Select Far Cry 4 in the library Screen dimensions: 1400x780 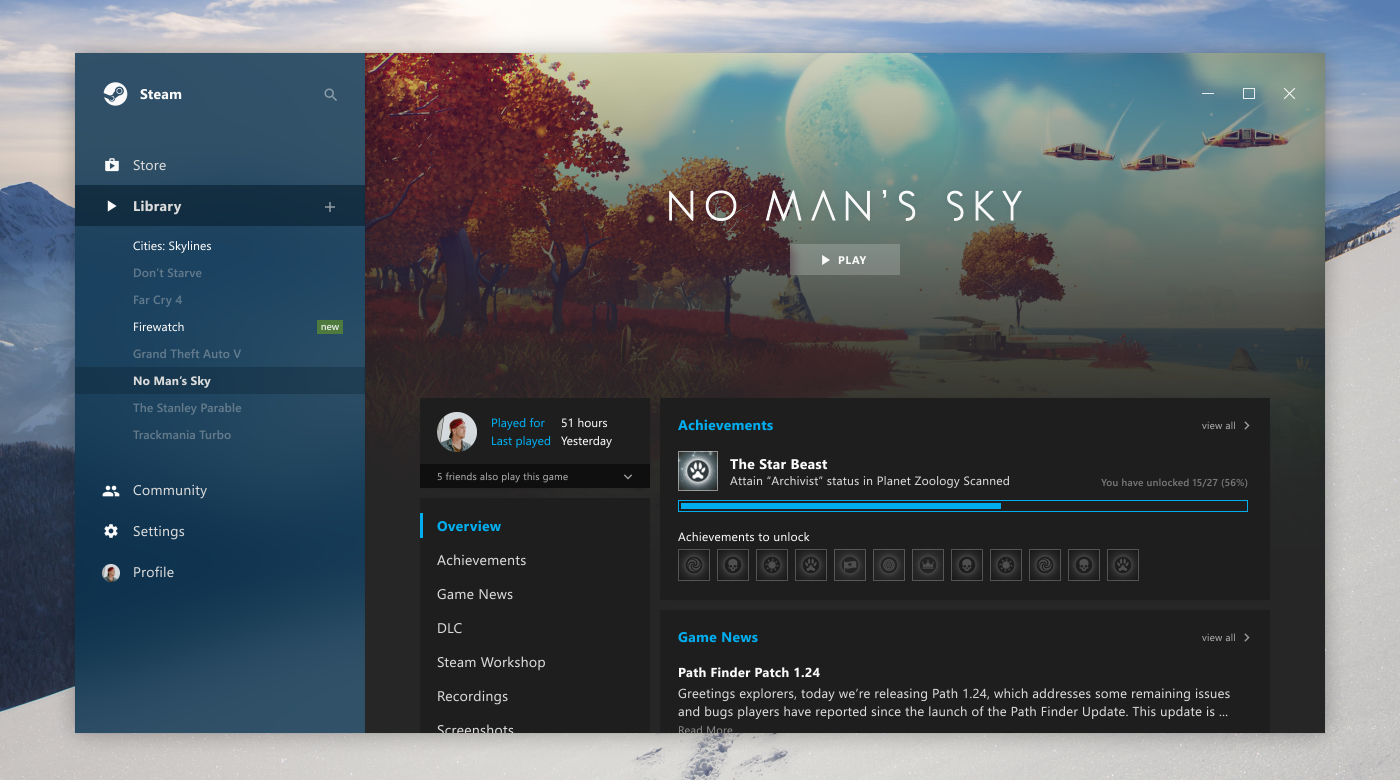158,300
